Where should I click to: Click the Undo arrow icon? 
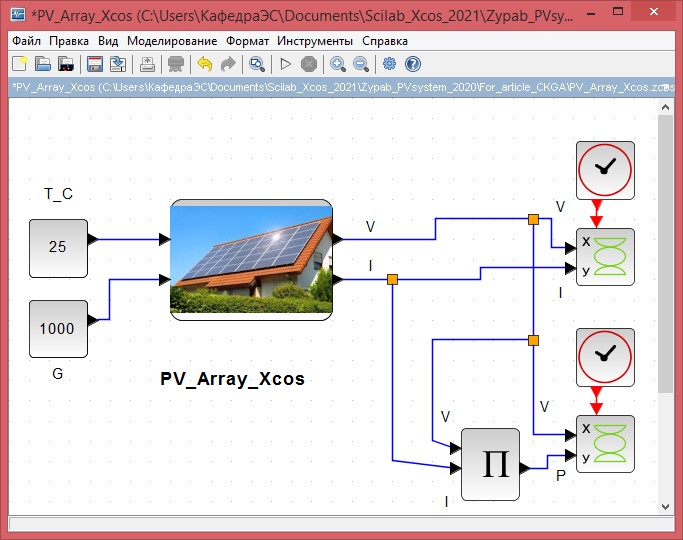click(x=205, y=64)
